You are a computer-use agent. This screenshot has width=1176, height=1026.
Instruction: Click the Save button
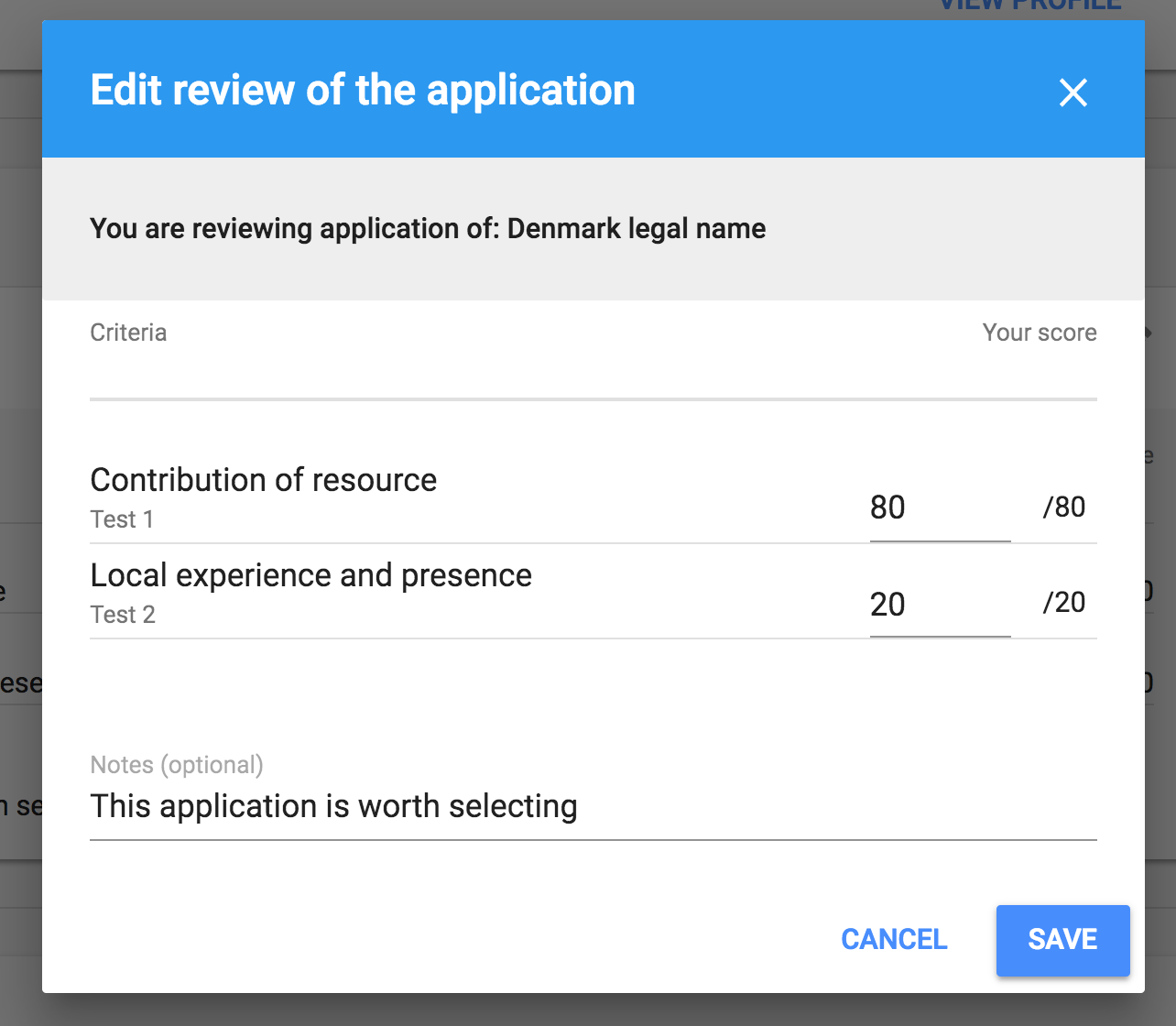tap(1062, 940)
